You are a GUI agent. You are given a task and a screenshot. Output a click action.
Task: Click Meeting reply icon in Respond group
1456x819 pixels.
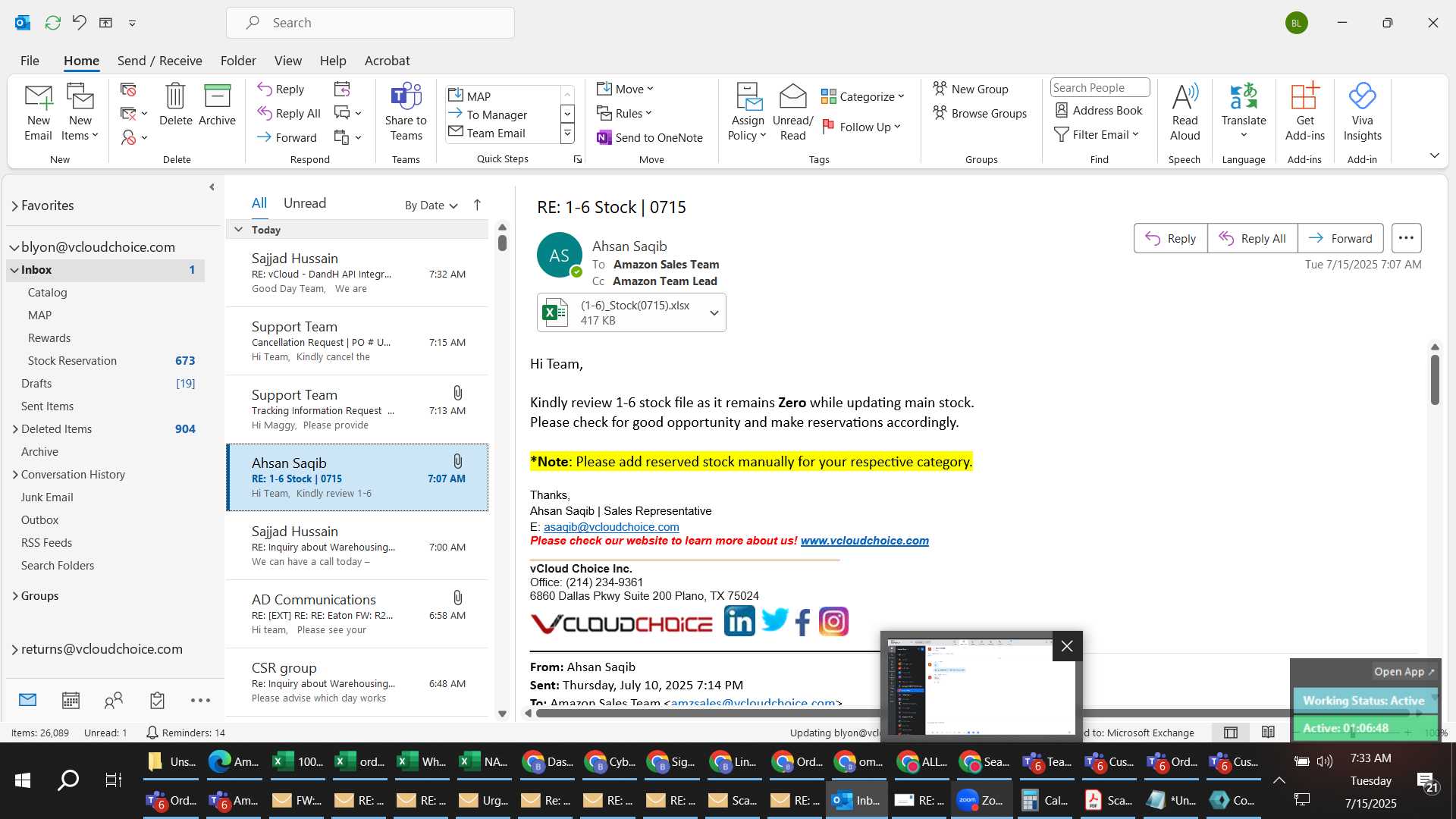(342, 89)
